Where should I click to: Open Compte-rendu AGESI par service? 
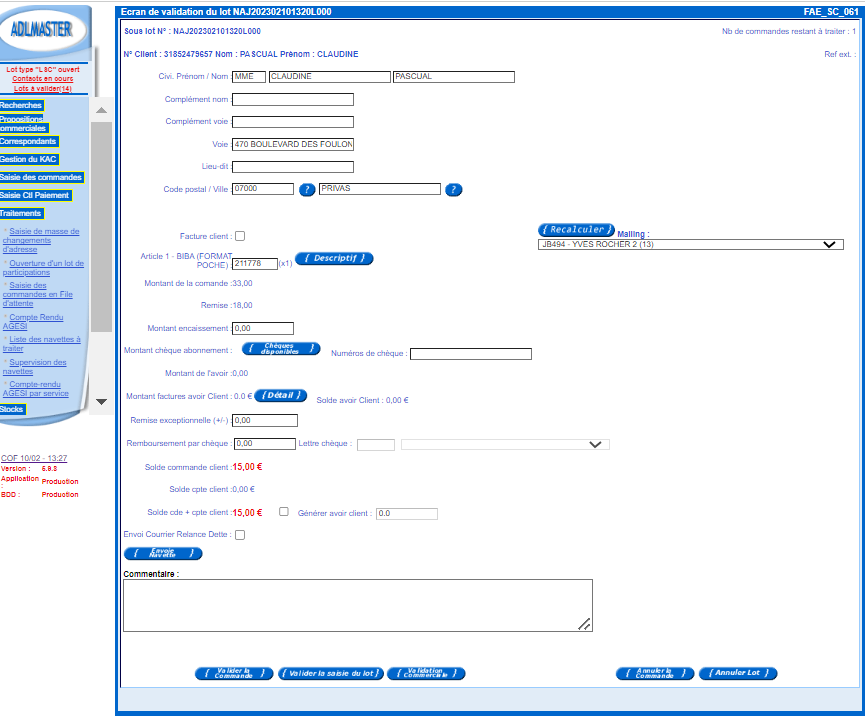pos(35,389)
